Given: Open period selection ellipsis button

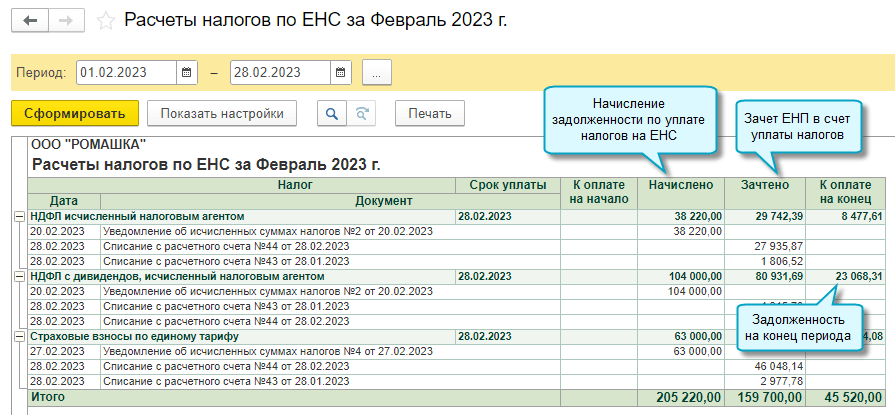Looking at the screenshot, I should [x=376, y=73].
